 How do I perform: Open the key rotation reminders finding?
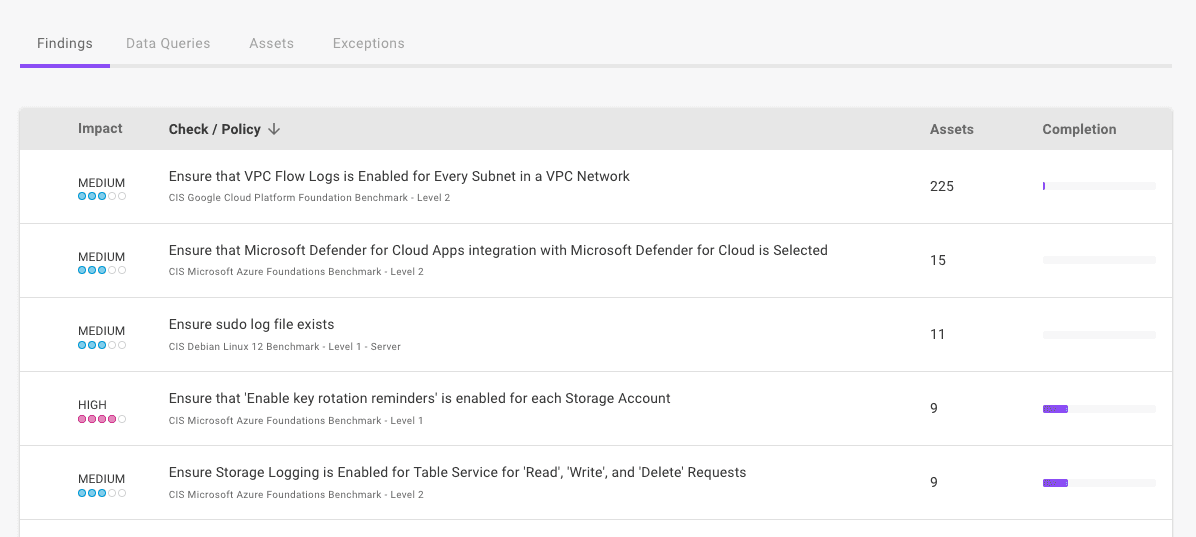(419, 398)
